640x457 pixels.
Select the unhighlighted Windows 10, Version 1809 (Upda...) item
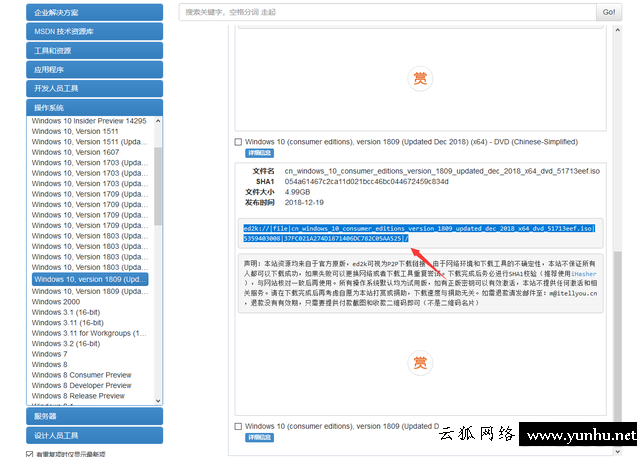coord(89,291)
